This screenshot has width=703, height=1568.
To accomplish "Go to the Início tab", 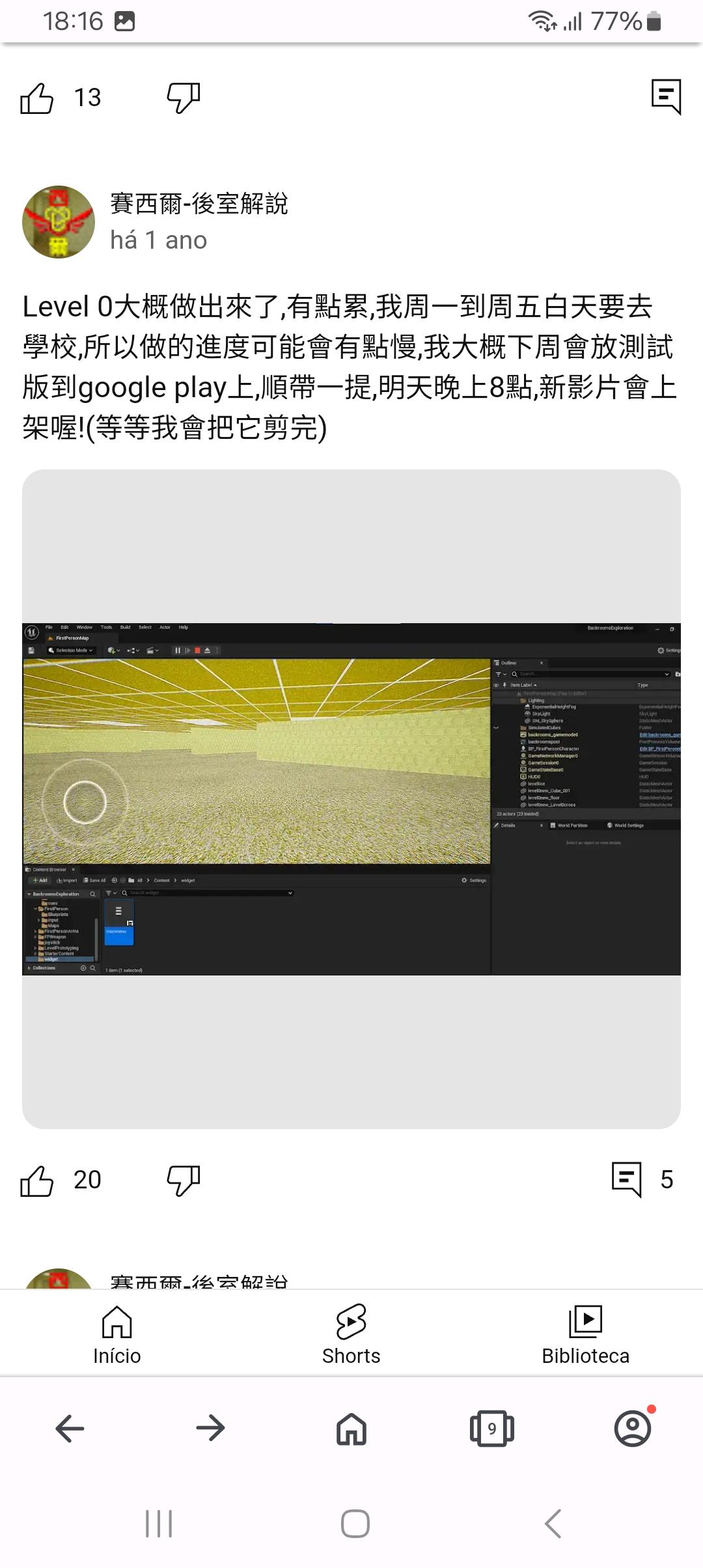I will point(117,1335).
